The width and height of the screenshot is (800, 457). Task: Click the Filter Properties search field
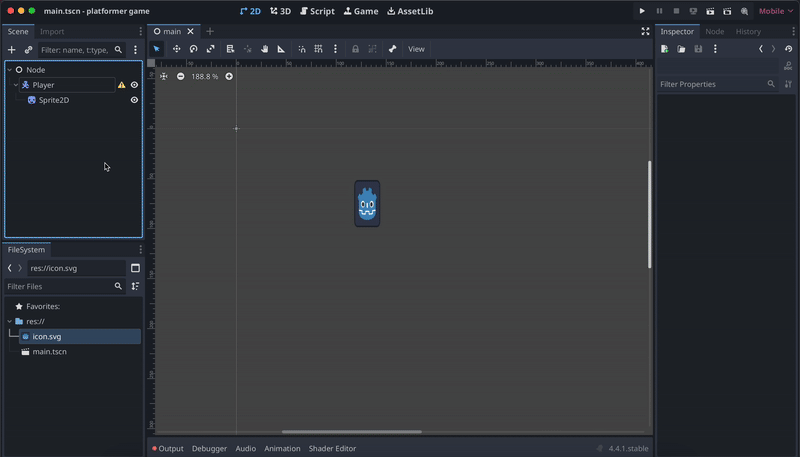(710, 85)
